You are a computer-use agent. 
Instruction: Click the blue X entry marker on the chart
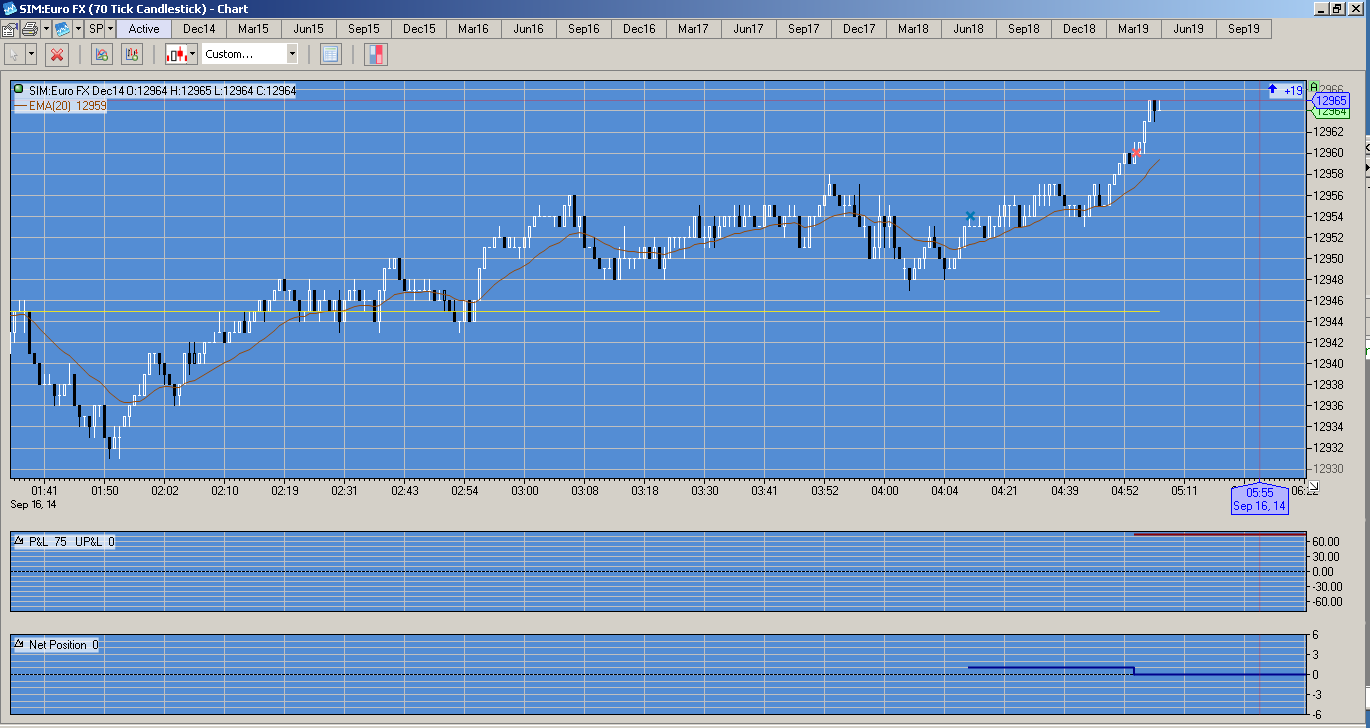point(970,216)
